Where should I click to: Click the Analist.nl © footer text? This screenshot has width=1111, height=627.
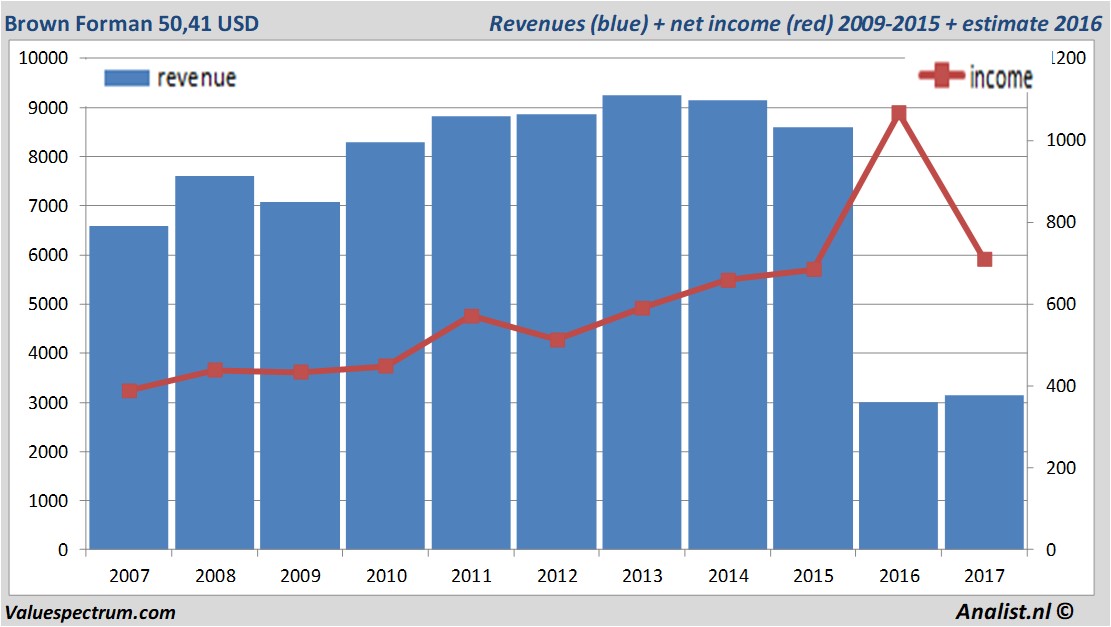[x=1014, y=611]
